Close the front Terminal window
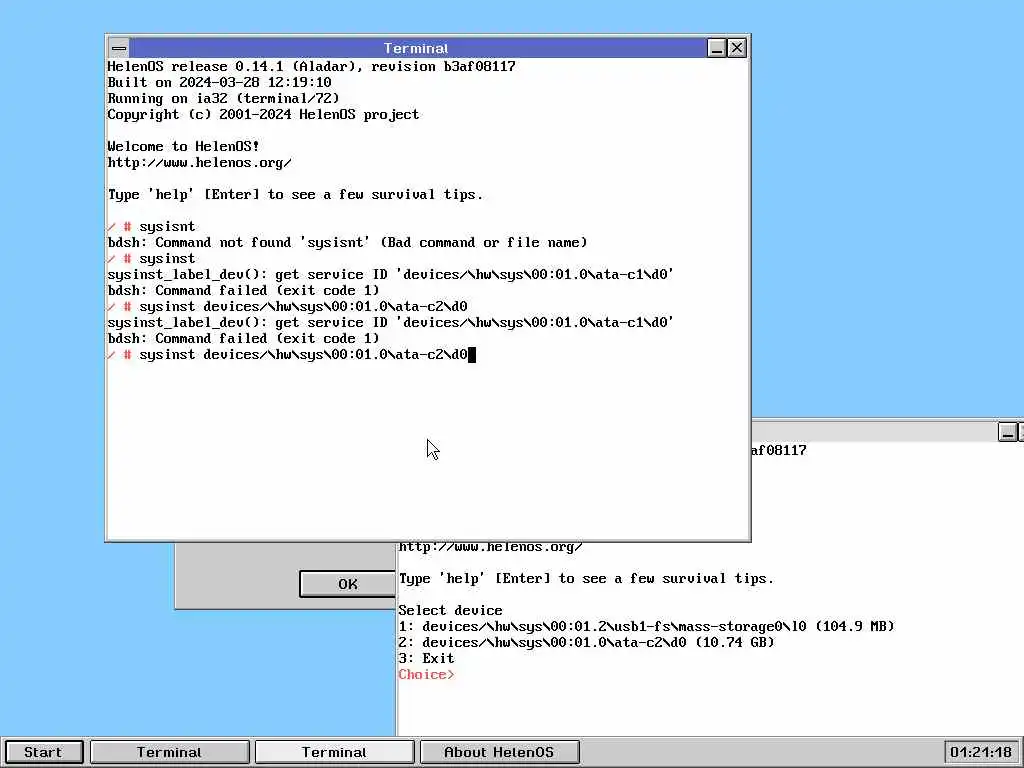The width and height of the screenshot is (1024, 768). (737, 48)
